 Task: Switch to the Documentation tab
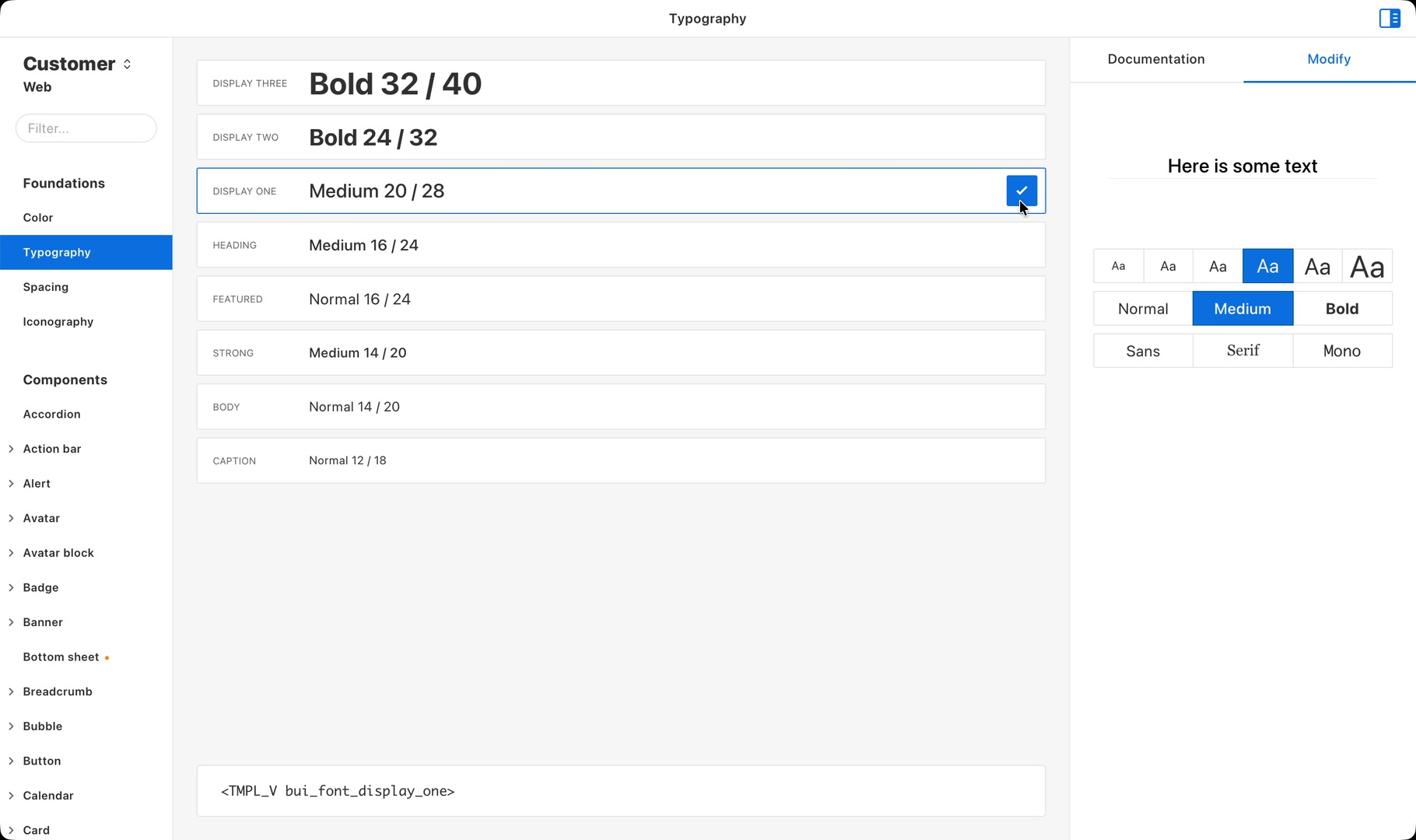[1156, 59]
